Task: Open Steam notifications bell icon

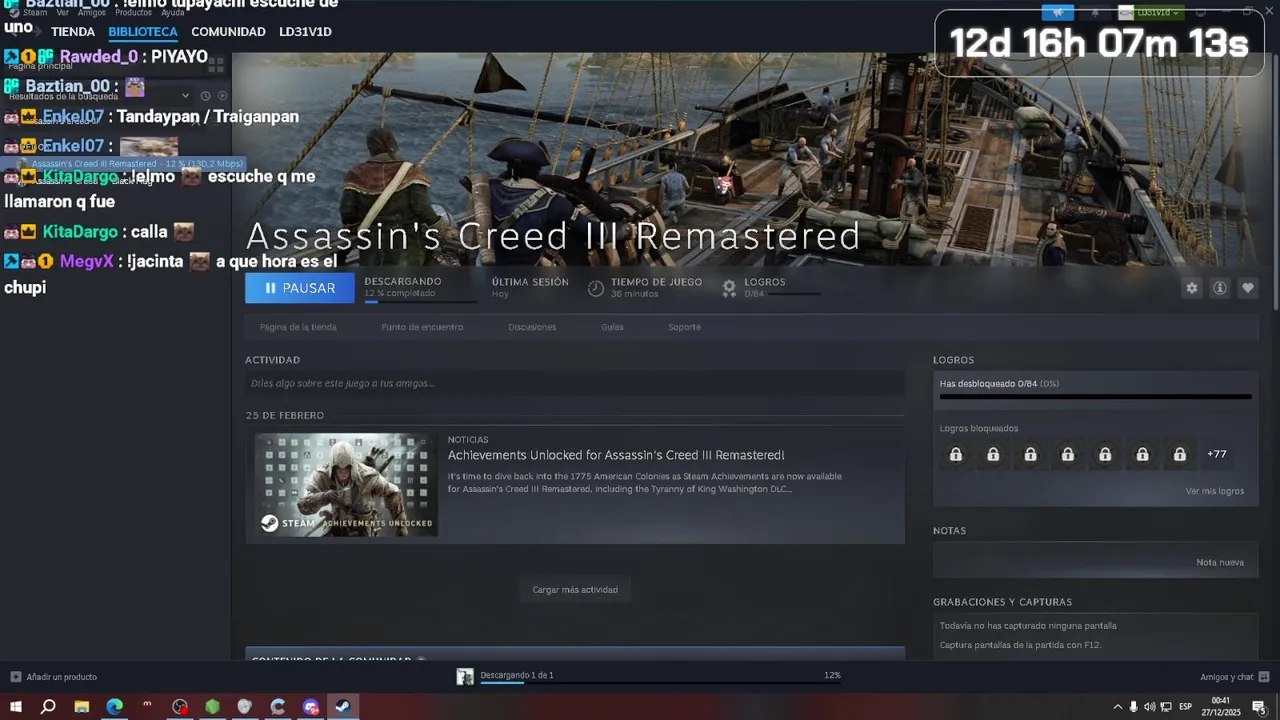Action: coord(1095,12)
